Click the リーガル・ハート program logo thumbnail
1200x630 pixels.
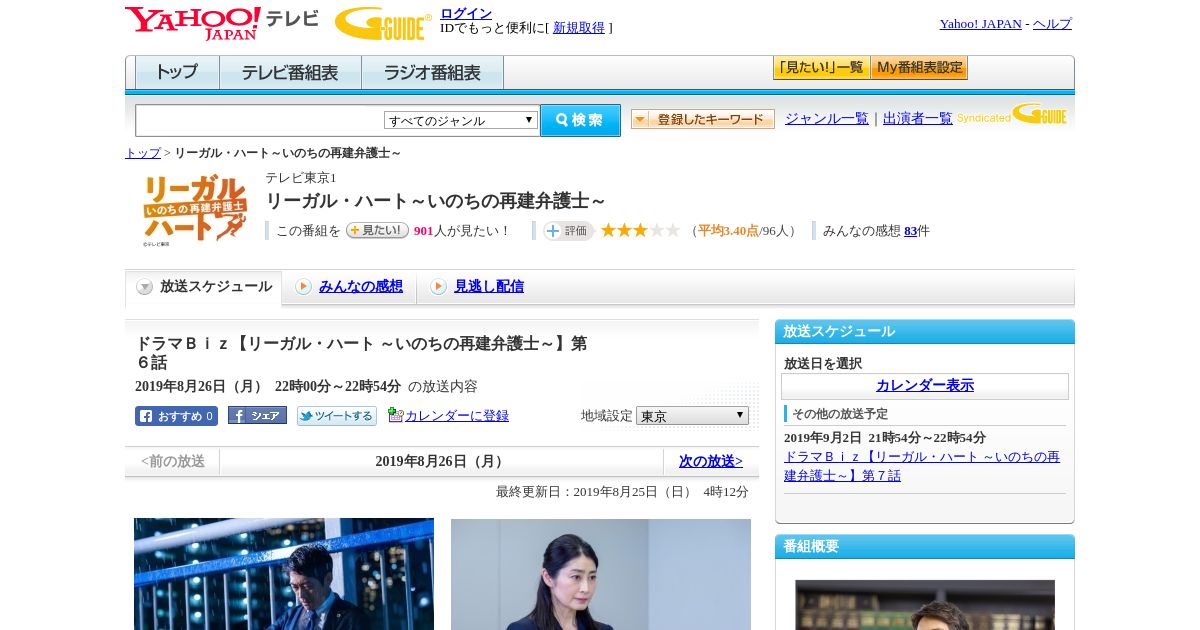click(x=193, y=210)
